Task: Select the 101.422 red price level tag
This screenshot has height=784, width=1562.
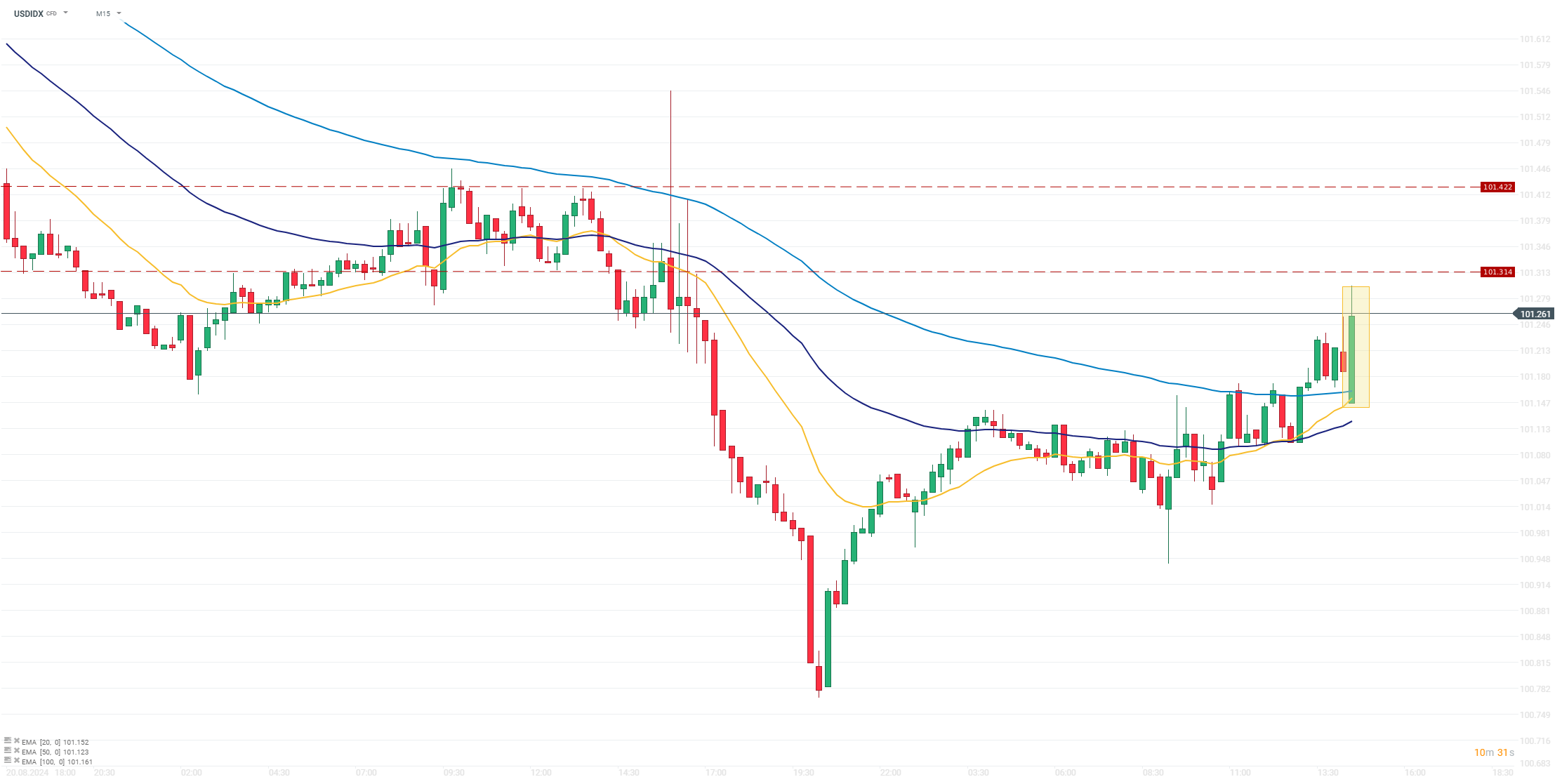Action: 1497,187
